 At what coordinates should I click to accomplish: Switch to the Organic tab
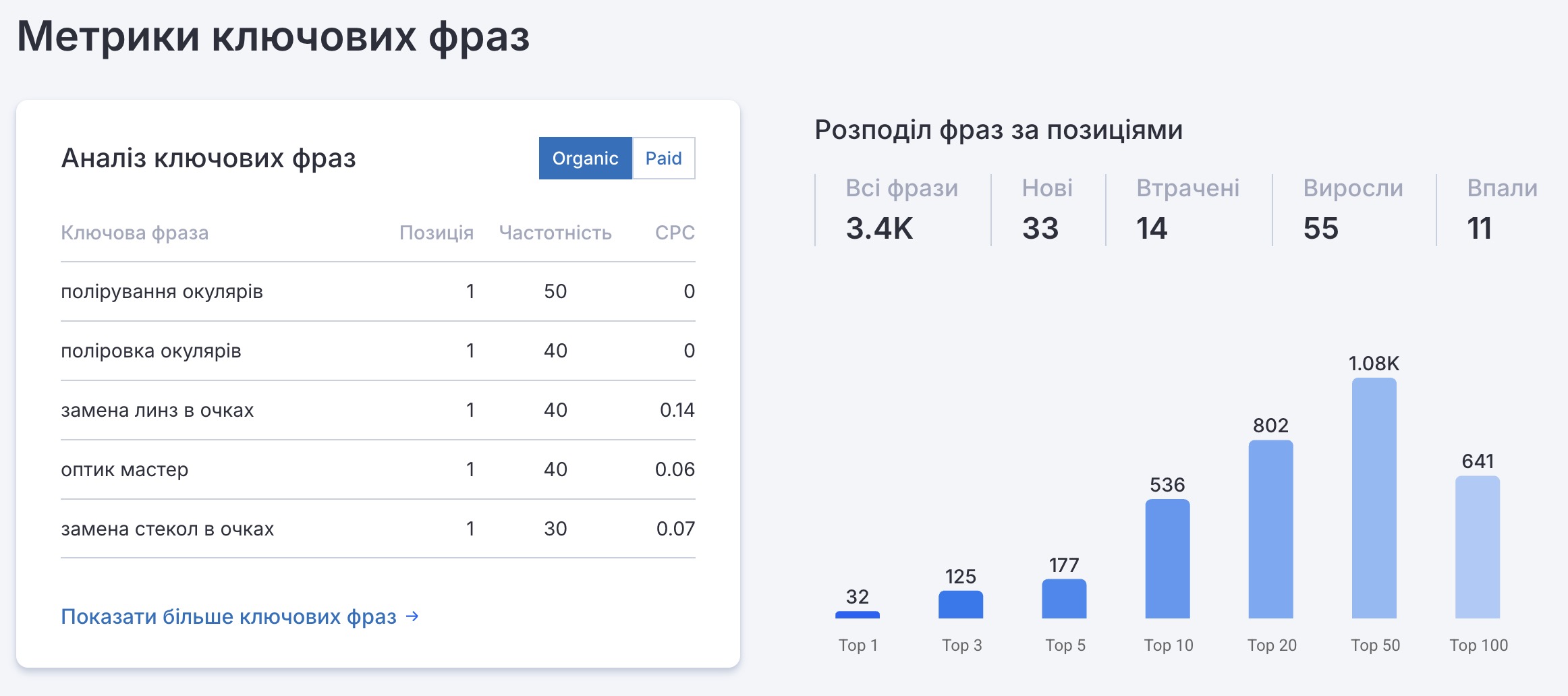coord(585,158)
